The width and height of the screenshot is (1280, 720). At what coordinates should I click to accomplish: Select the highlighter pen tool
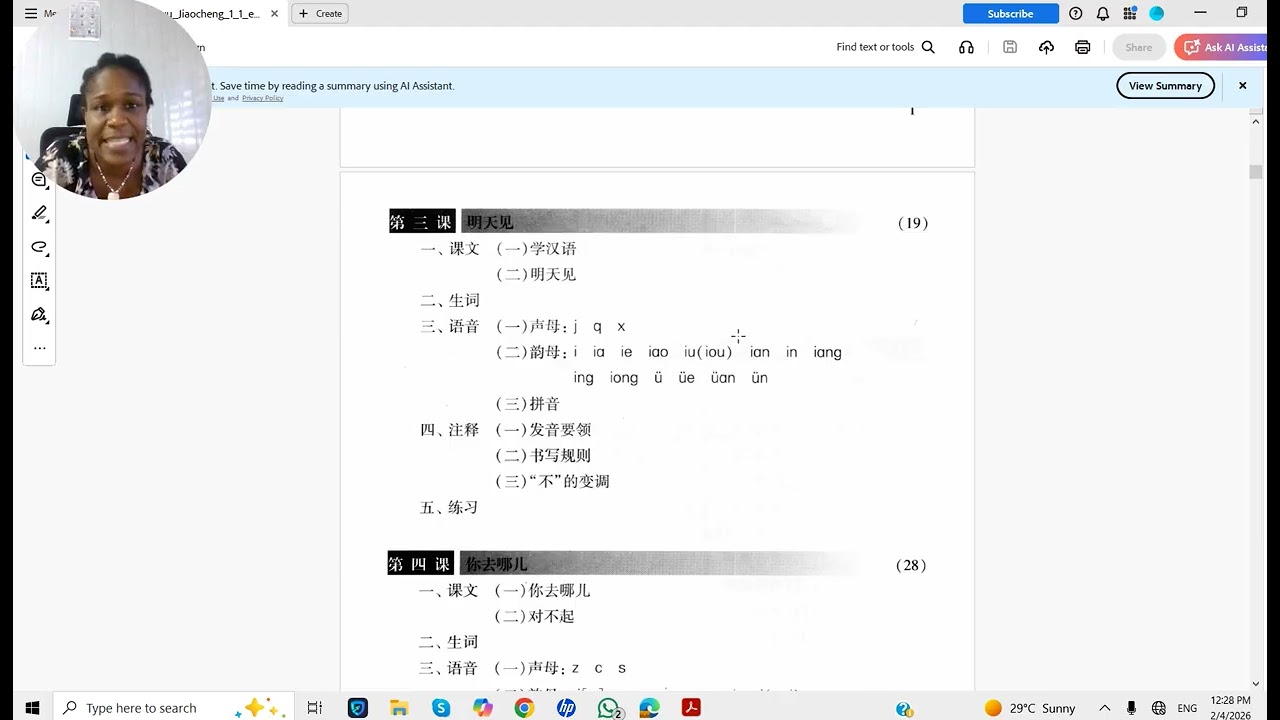tap(39, 213)
